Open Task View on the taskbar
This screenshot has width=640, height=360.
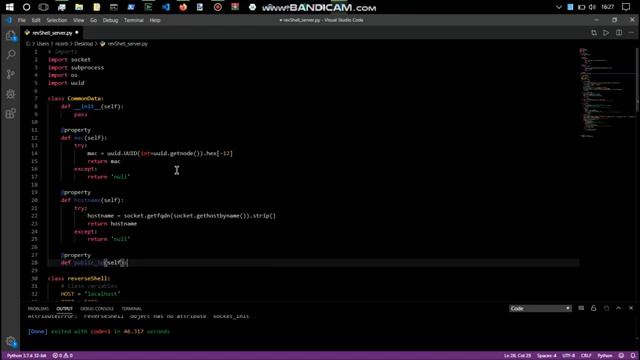click(43, 7)
